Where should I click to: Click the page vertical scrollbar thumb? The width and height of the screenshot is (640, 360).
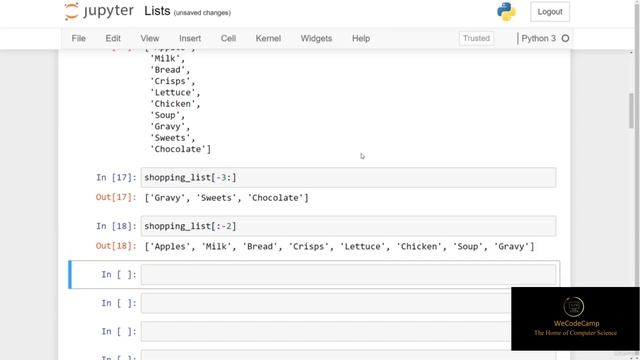coord(631,111)
